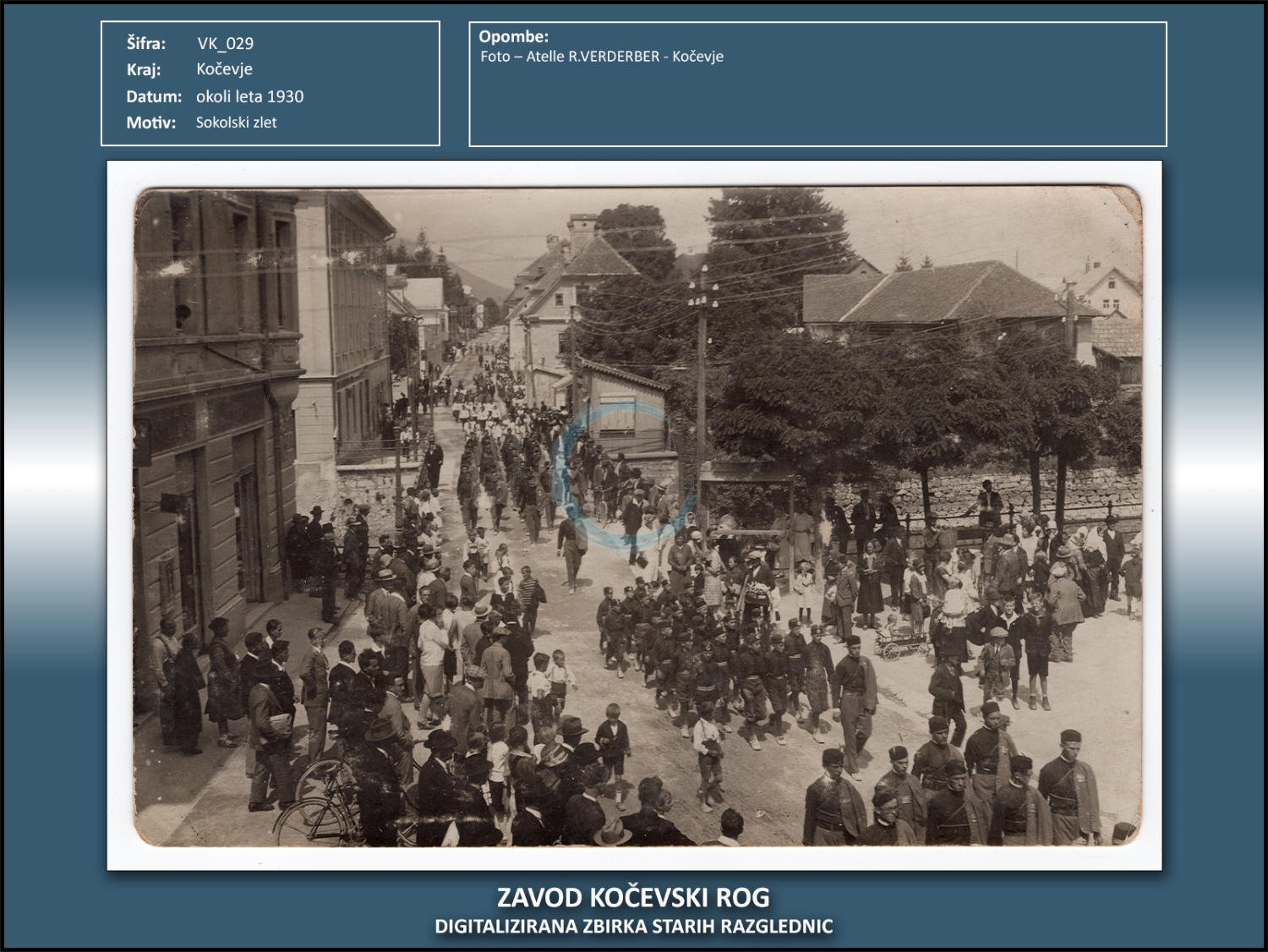The width and height of the screenshot is (1268, 952).
Task: Select the VK_029 code value
Action: [x=225, y=43]
